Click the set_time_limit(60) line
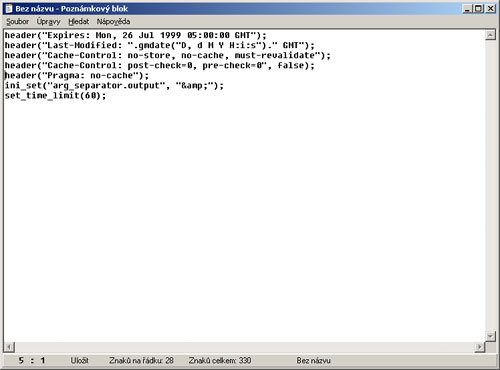This screenshot has height=370, width=500. pos(55,96)
